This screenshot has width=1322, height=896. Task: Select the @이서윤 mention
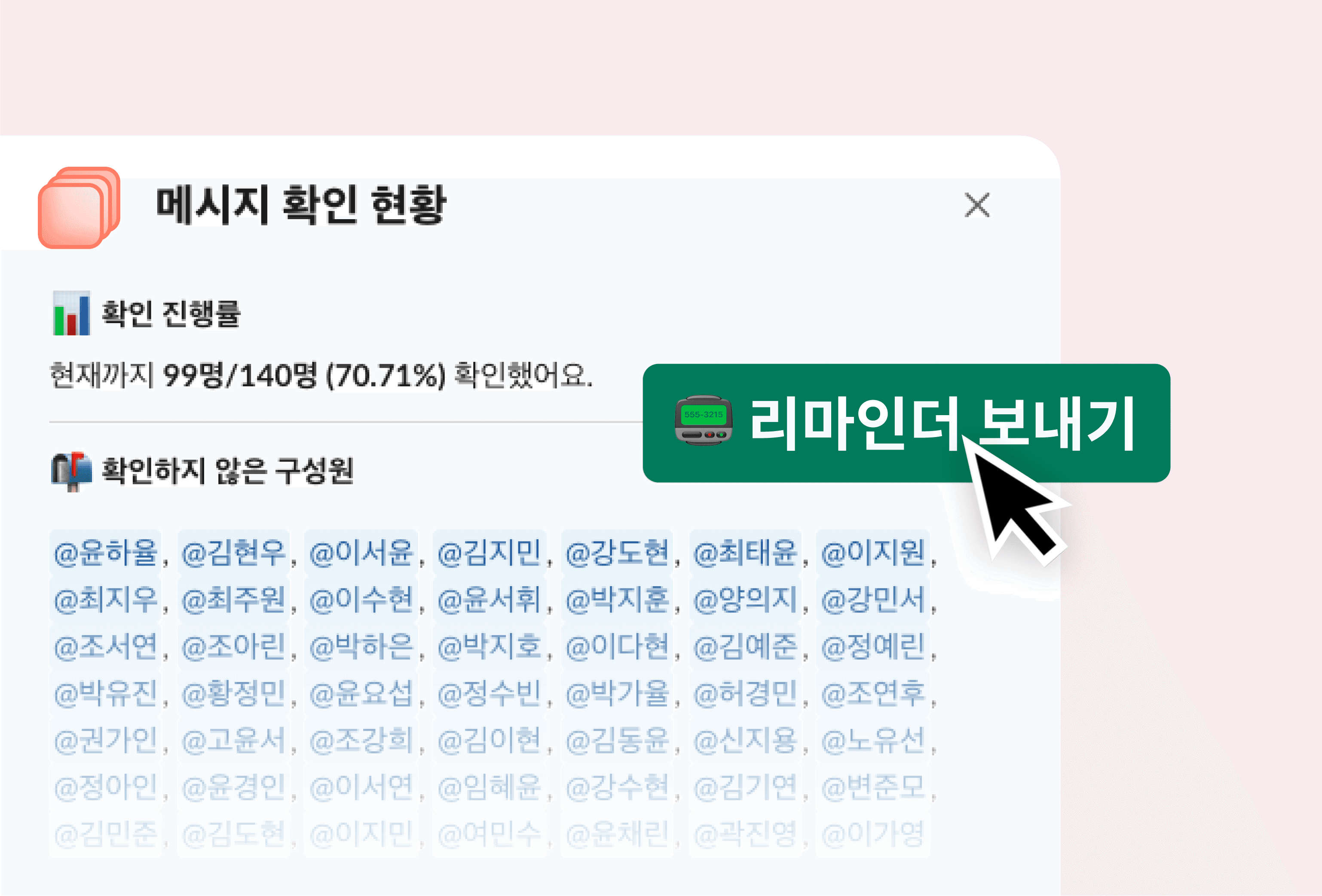(361, 552)
